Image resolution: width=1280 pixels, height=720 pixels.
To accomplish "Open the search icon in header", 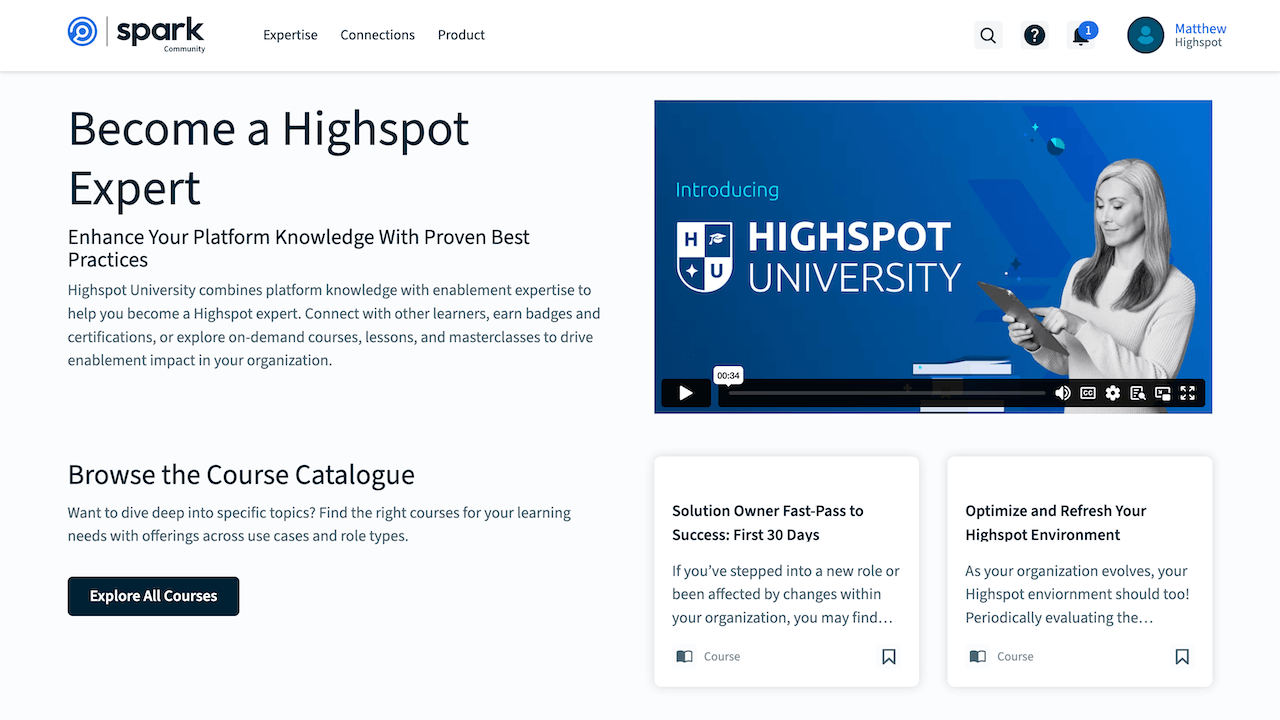I will [988, 35].
